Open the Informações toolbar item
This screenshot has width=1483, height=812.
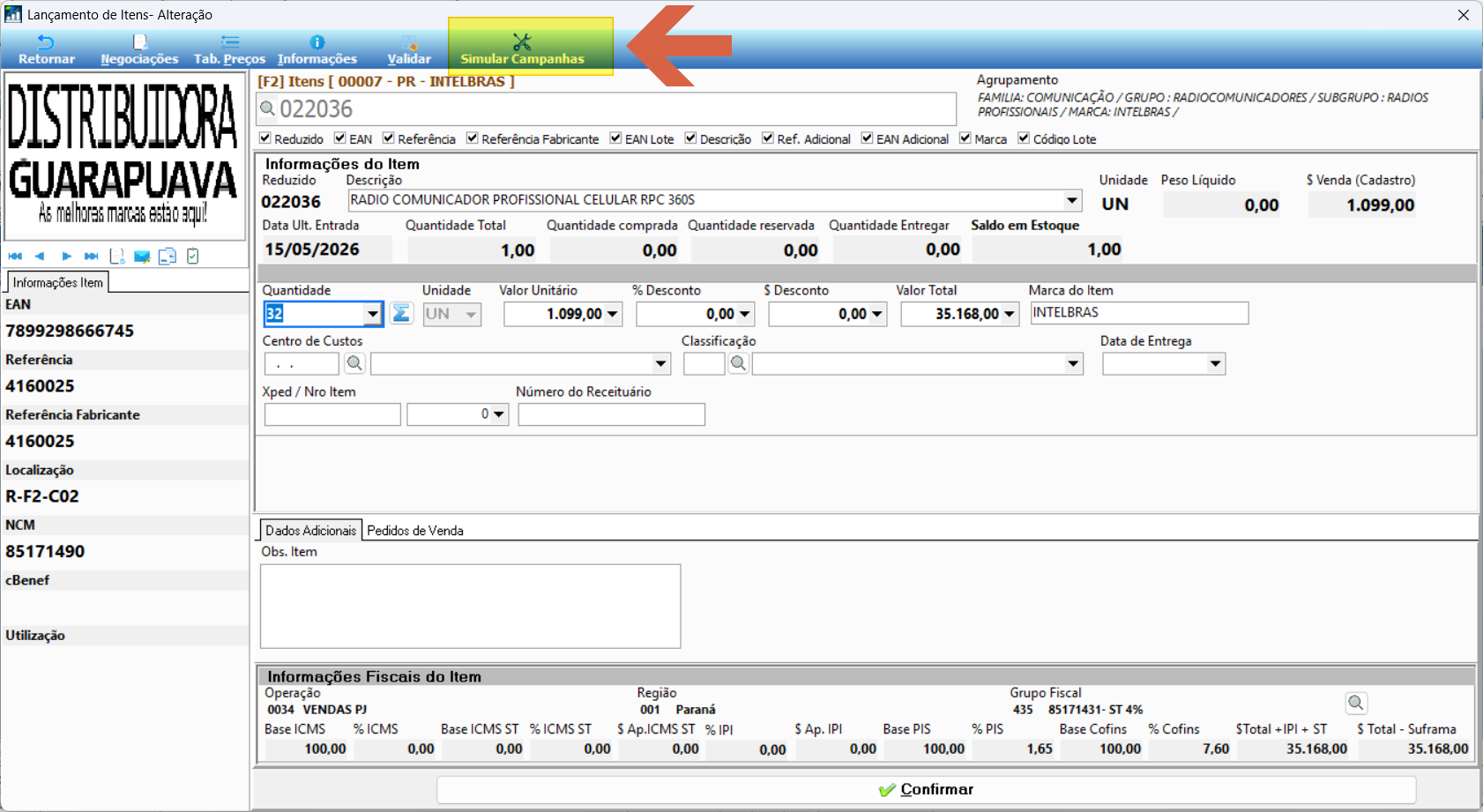317,50
